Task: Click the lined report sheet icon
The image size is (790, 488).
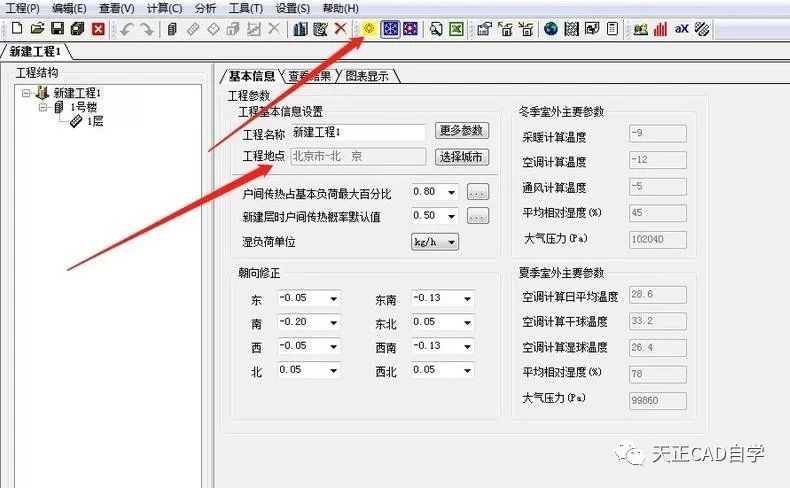Action: 612,29
